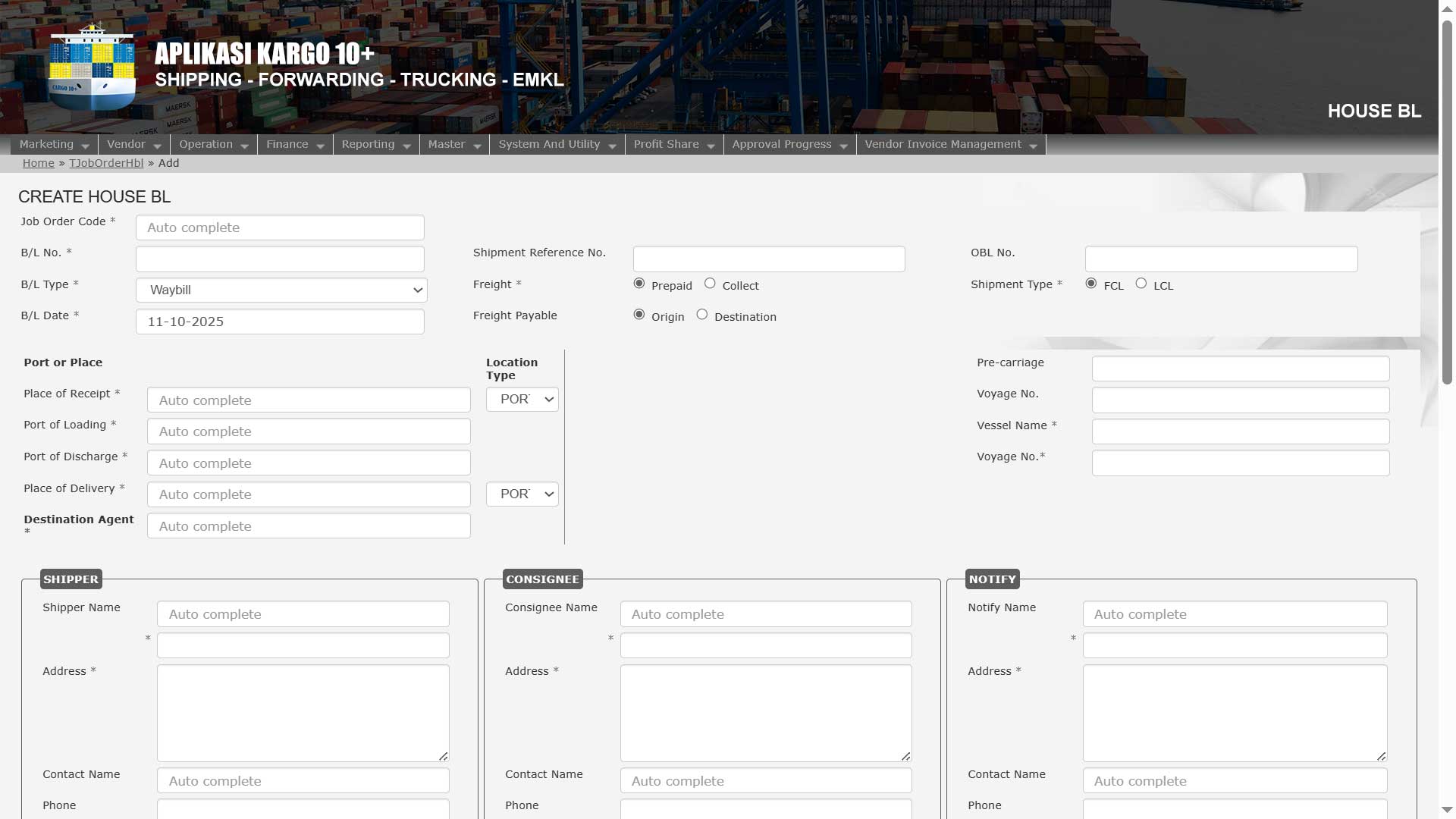1456x819 pixels.
Task: Focus the Job Order Code field
Action: (280, 227)
